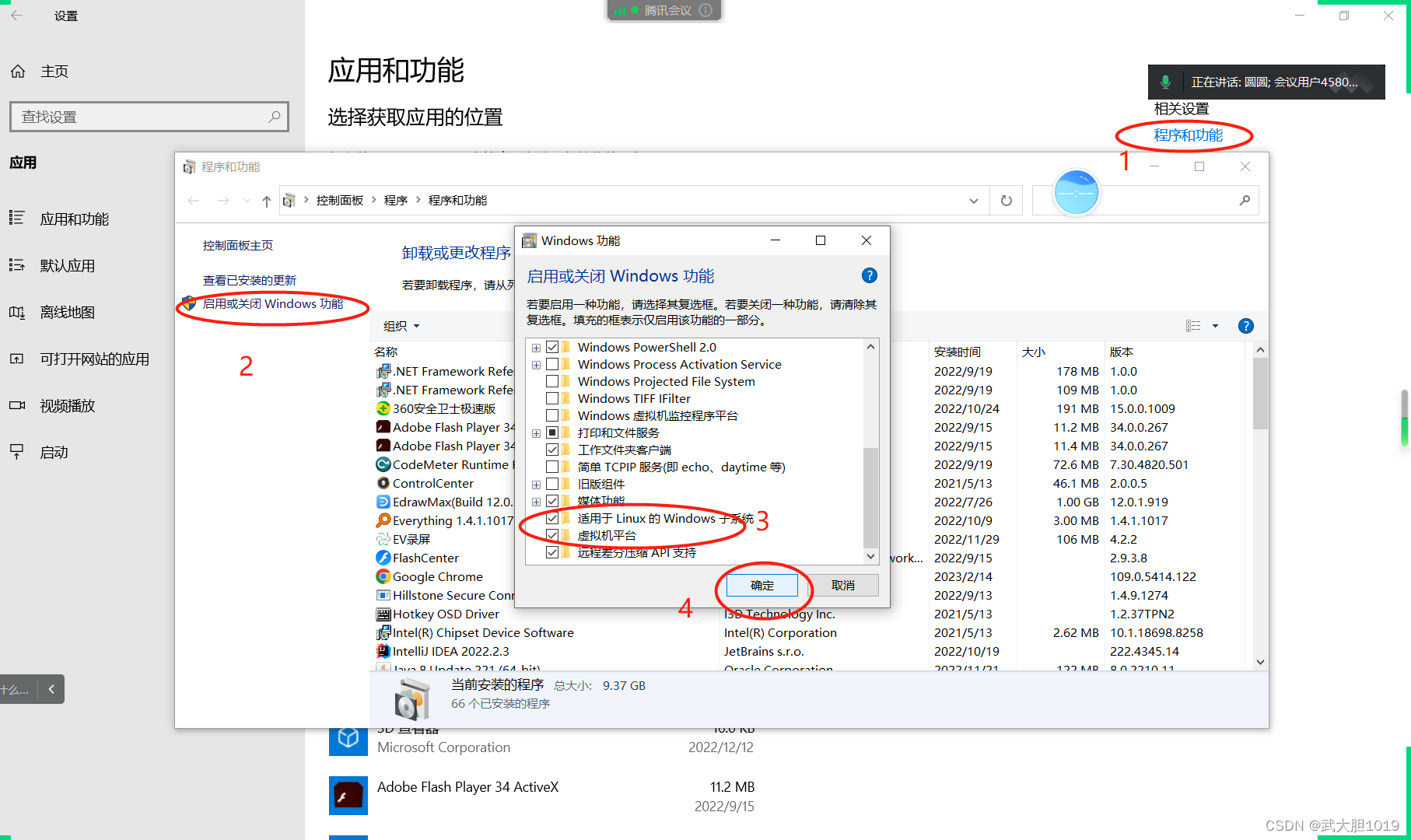Viewport: 1411px width, 840px height.
Task: Uncheck Windows PowerShell 2.0 checkbox
Action: [x=552, y=347]
